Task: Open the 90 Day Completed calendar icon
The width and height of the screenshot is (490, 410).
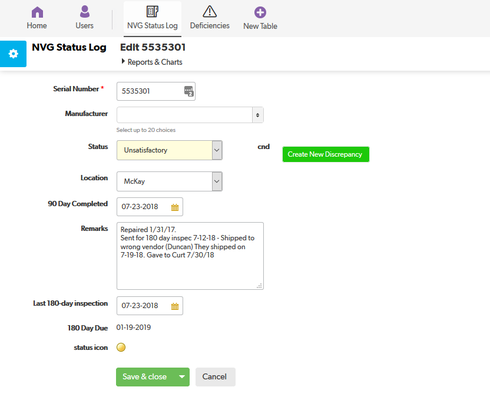Action: [x=175, y=207]
